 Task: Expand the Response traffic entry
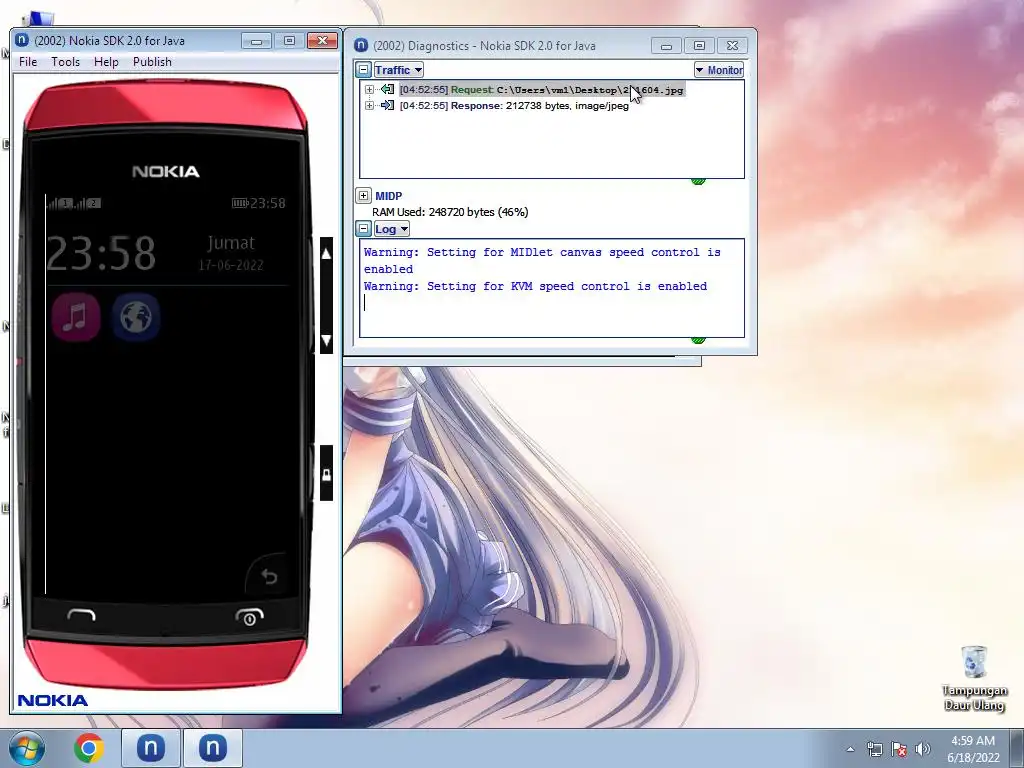(370, 105)
